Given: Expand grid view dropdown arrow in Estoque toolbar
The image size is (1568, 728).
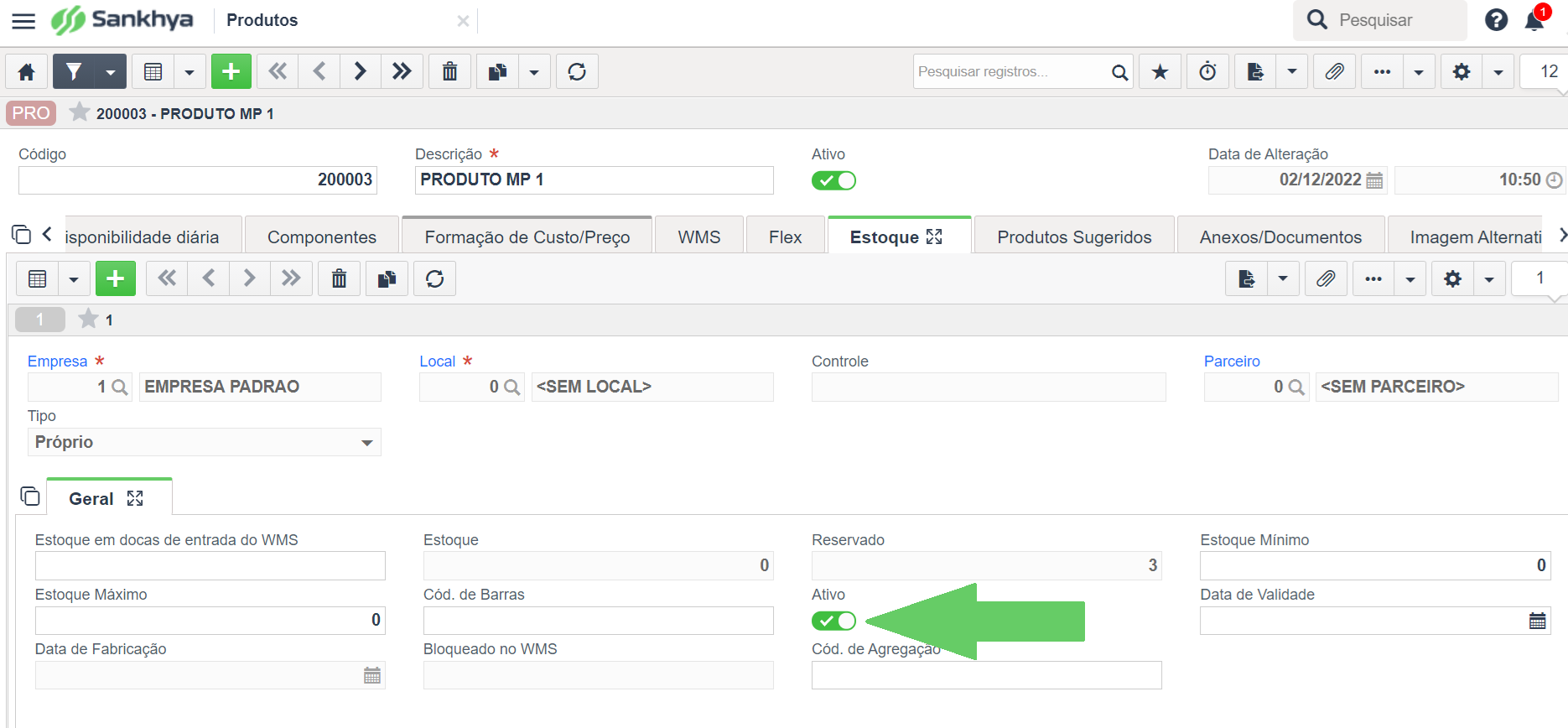Looking at the screenshot, I should click(74, 279).
